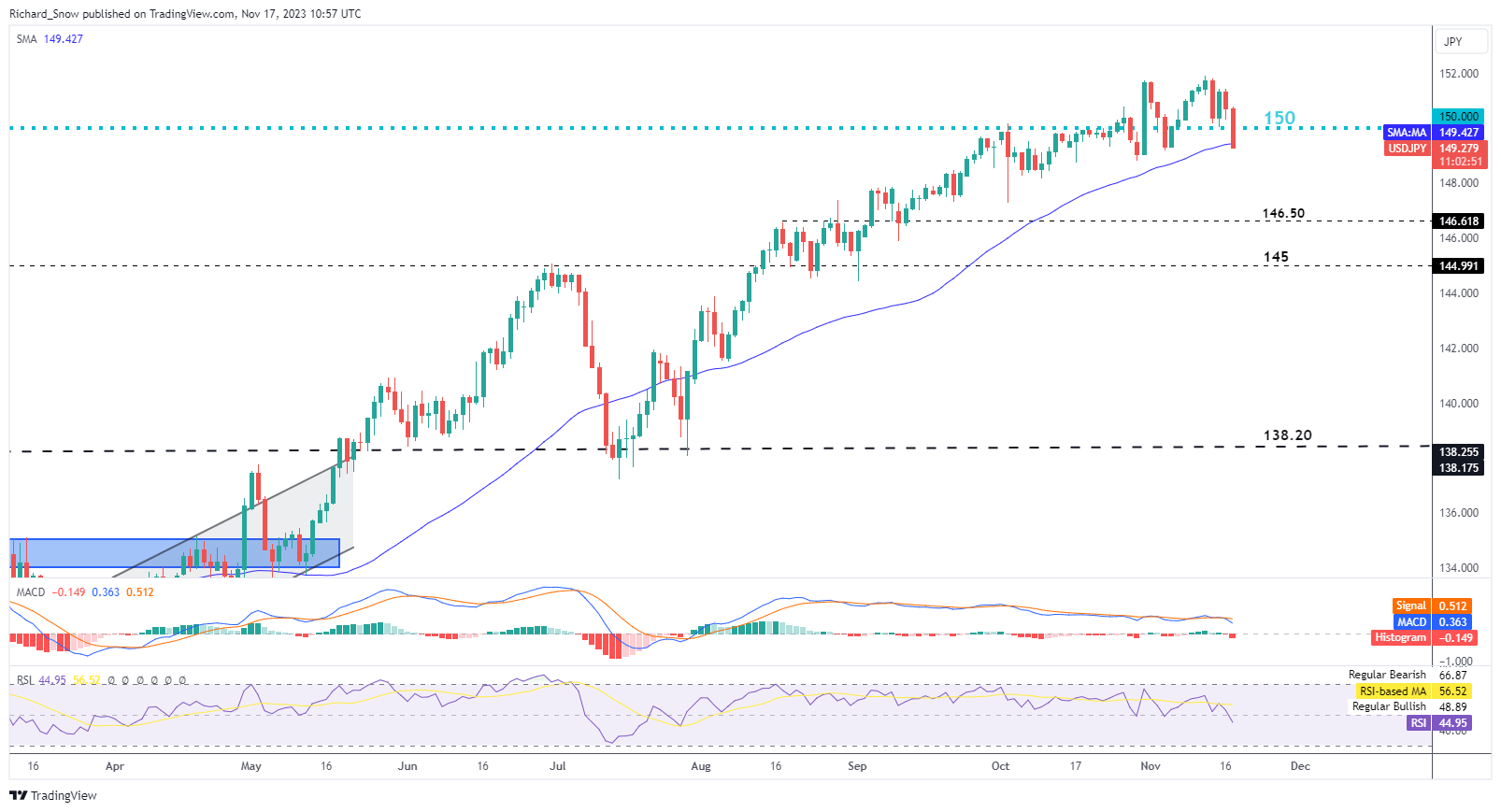Click the 138.255 black price label
Image resolution: width=1501 pixels, height=812 pixels.
pyautogui.click(x=1459, y=451)
